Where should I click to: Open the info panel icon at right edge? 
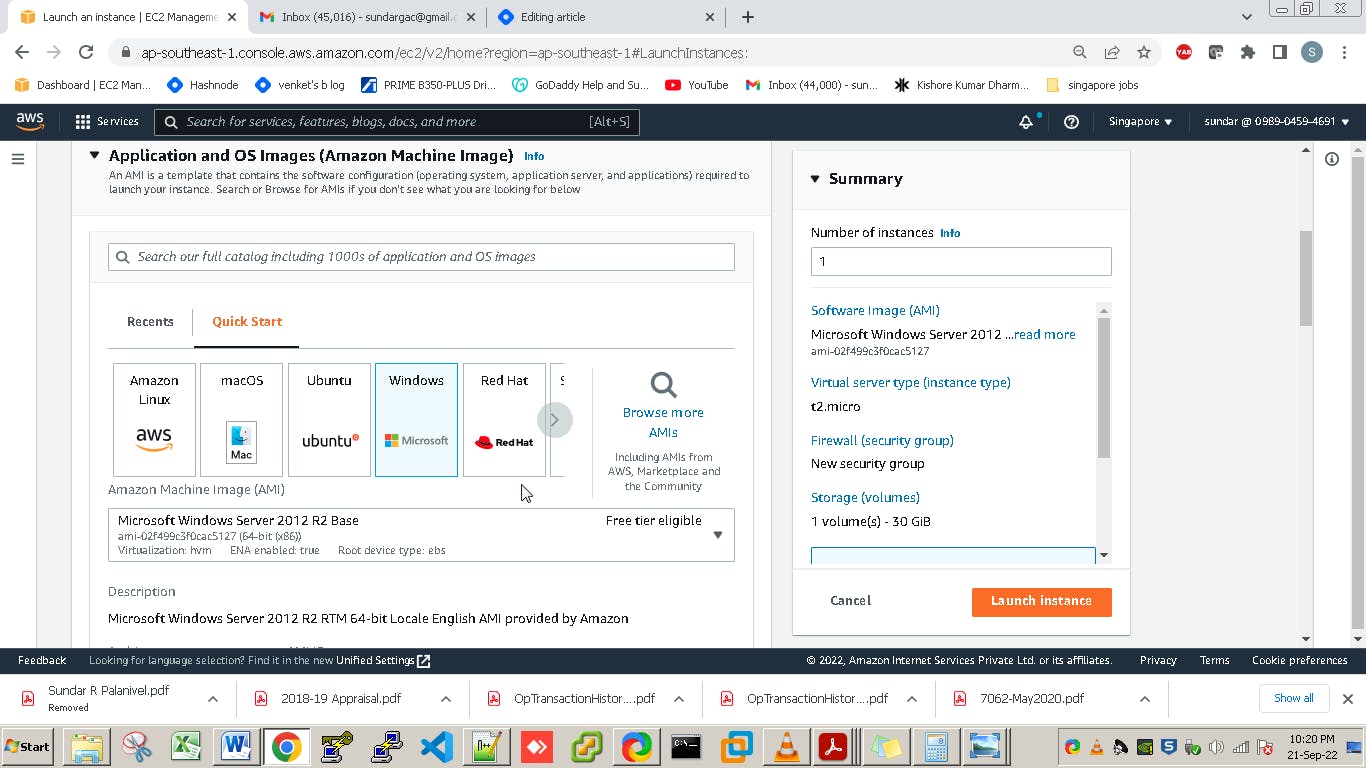point(1332,159)
